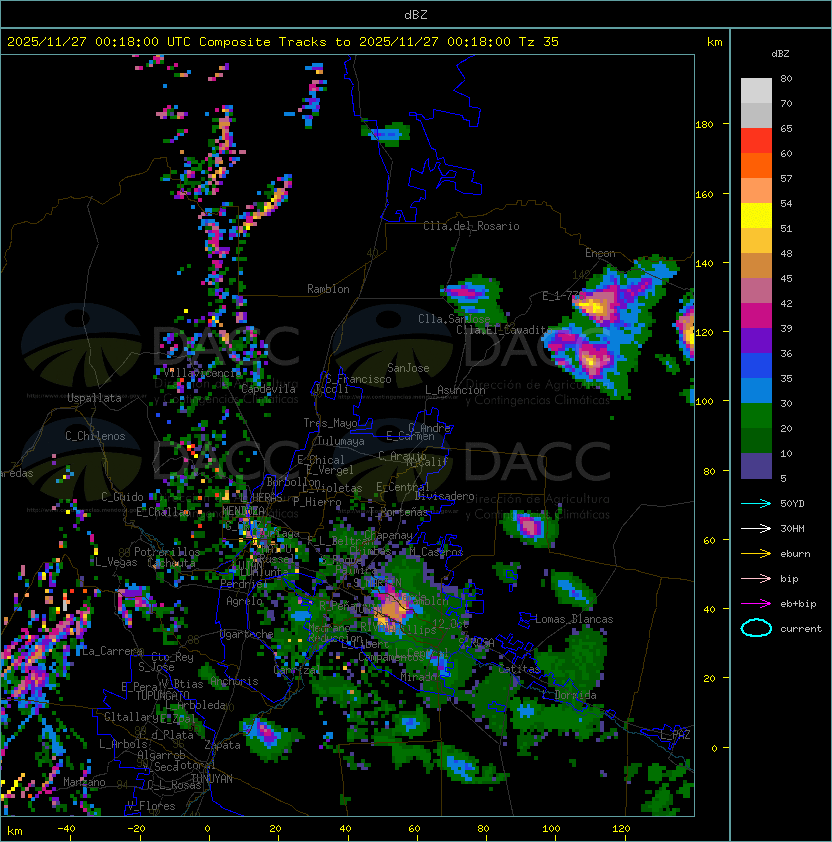
Task: Click the Chapanay place label
Action: point(388,535)
